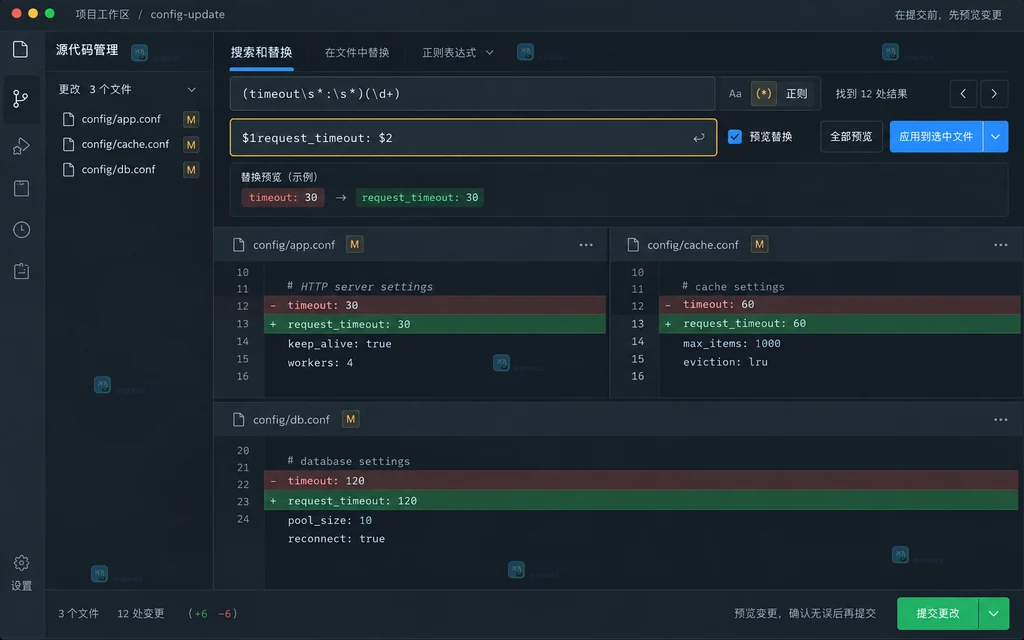Viewport: 1024px width, 640px height.
Task: Click 'reconnect: true' line in db.conf
Action: [x=336, y=539]
